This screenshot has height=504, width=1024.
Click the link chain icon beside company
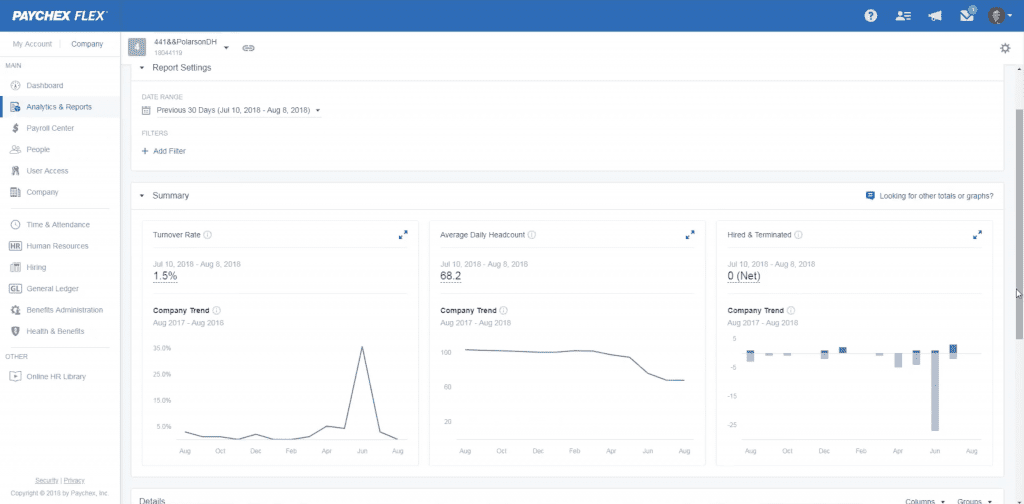(x=248, y=48)
